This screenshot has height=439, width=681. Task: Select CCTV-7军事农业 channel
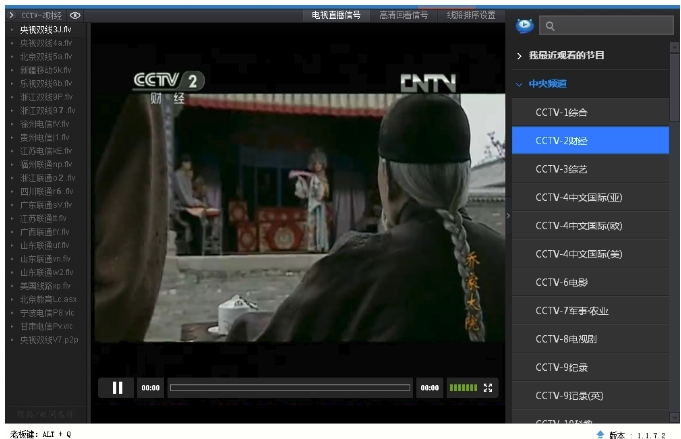click(x=590, y=311)
